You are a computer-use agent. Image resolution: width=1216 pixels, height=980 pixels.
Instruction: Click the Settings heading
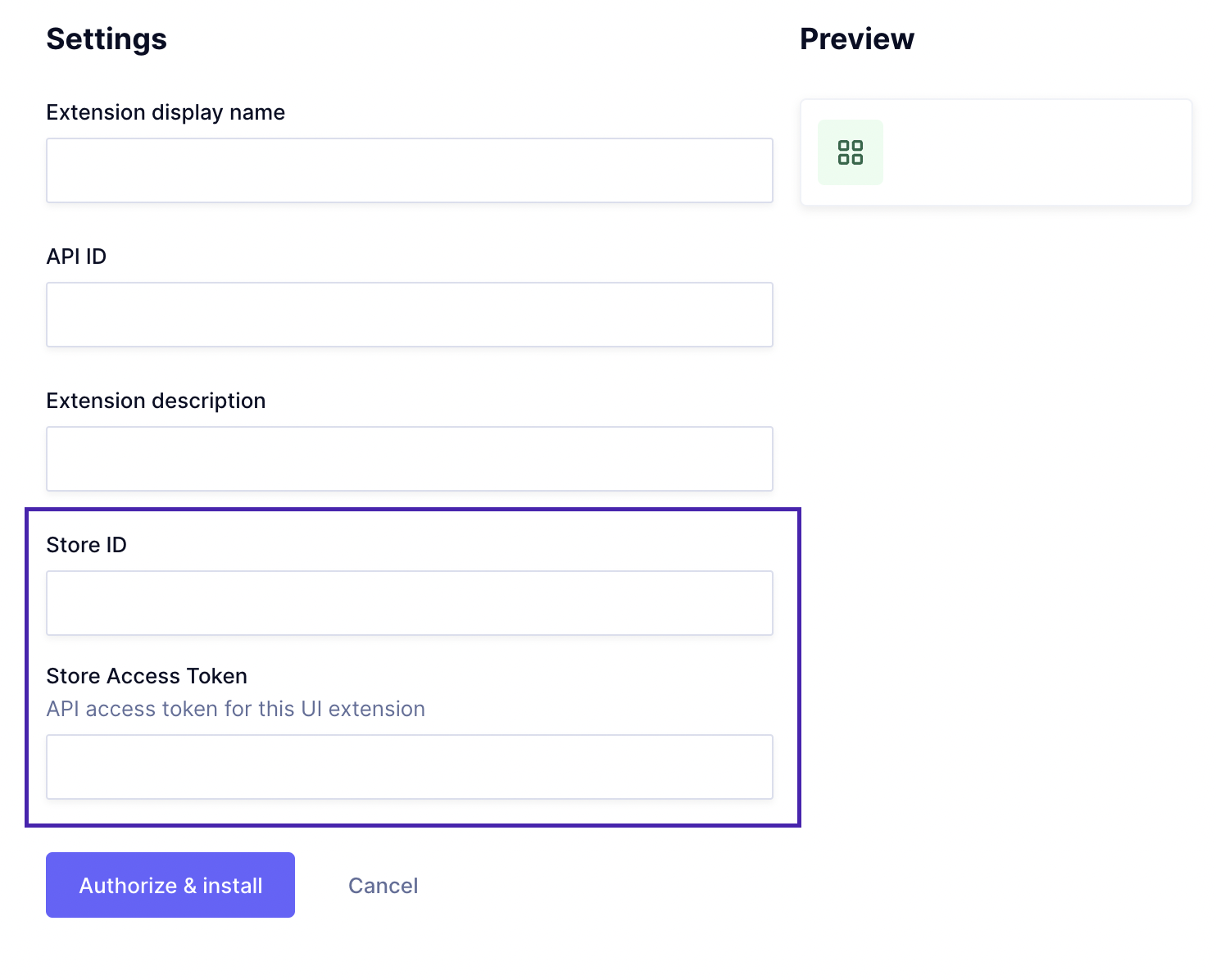click(107, 39)
